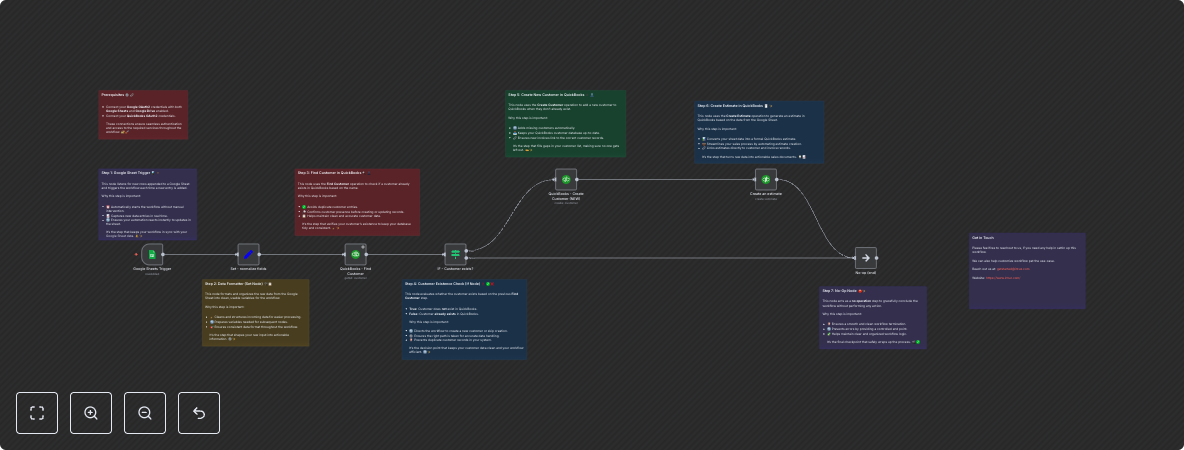Click the false output connector of IF node
This screenshot has width=1184, height=450.
tap(467, 259)
